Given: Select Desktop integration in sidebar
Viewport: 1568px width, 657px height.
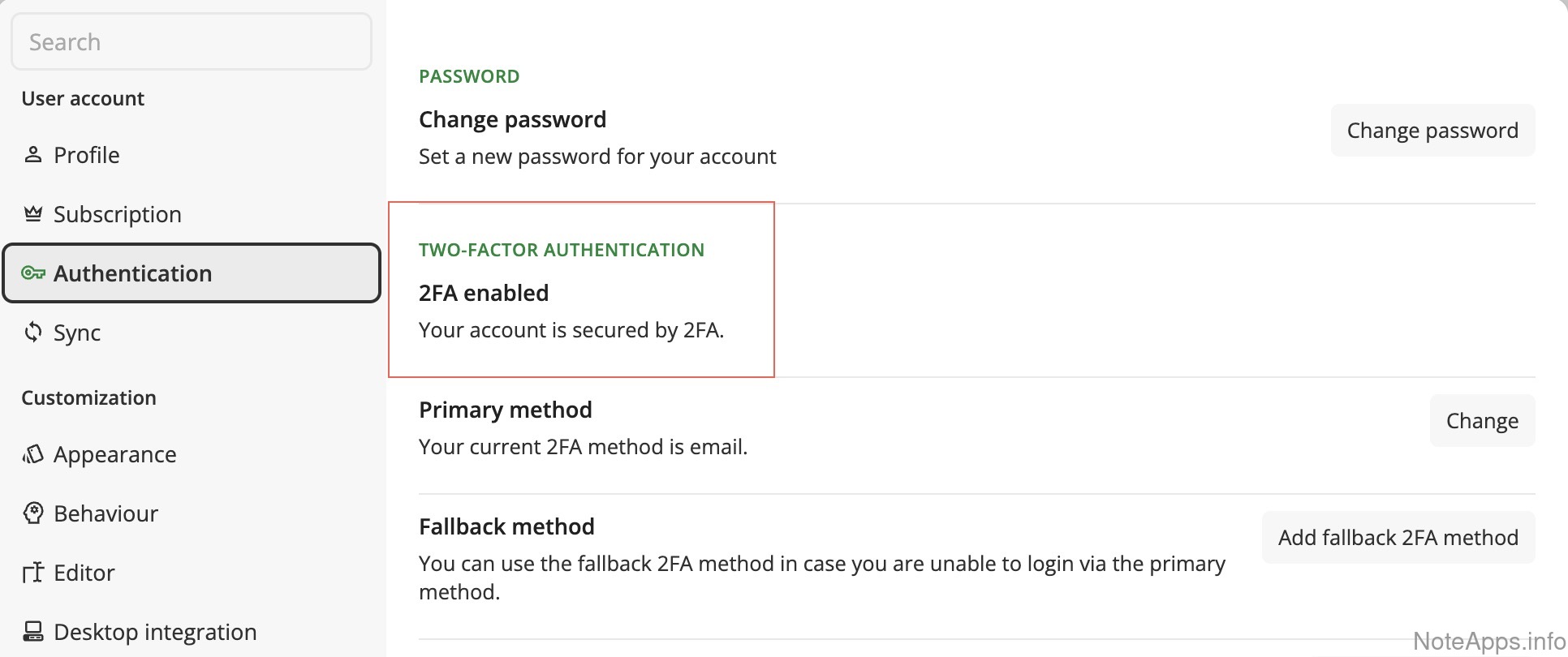Looking at the screenshot, I should [x=154, y=632].
